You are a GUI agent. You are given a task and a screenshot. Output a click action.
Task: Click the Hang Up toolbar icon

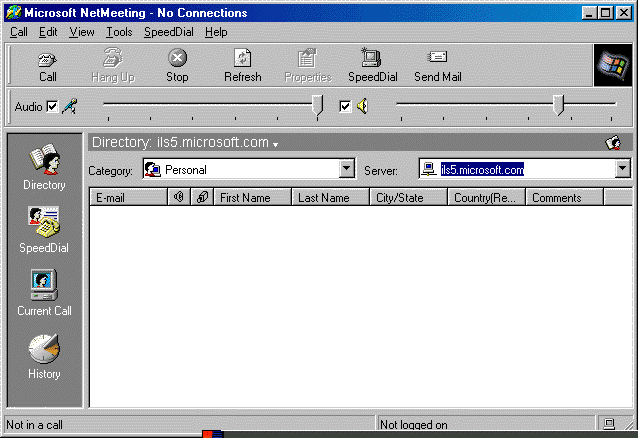coord(113,57)
